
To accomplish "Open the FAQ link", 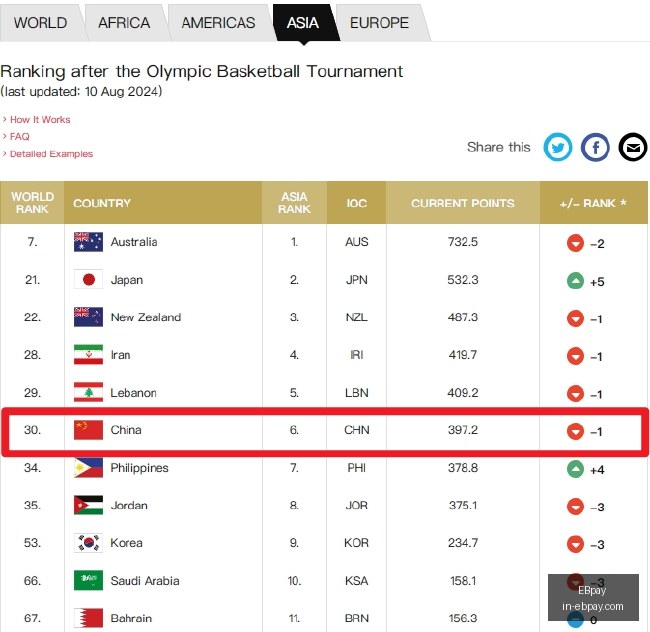I will point(19,137).
